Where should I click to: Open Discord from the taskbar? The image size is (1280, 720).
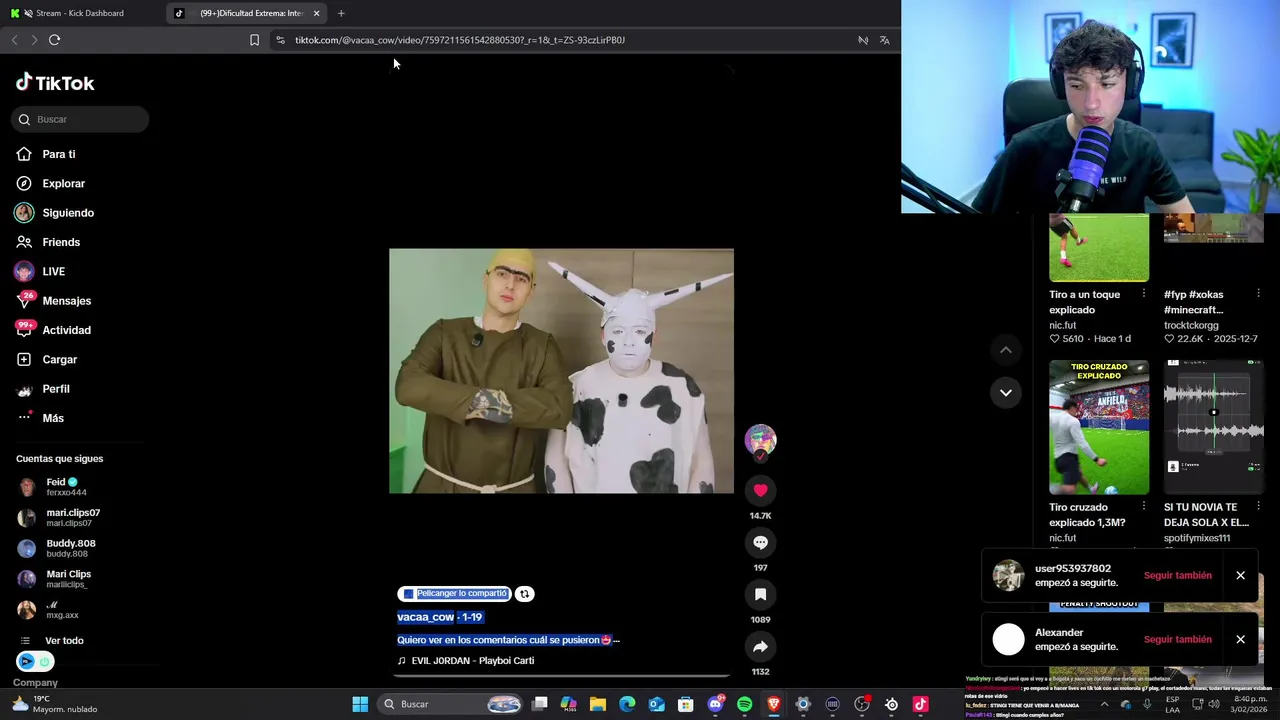715,704
